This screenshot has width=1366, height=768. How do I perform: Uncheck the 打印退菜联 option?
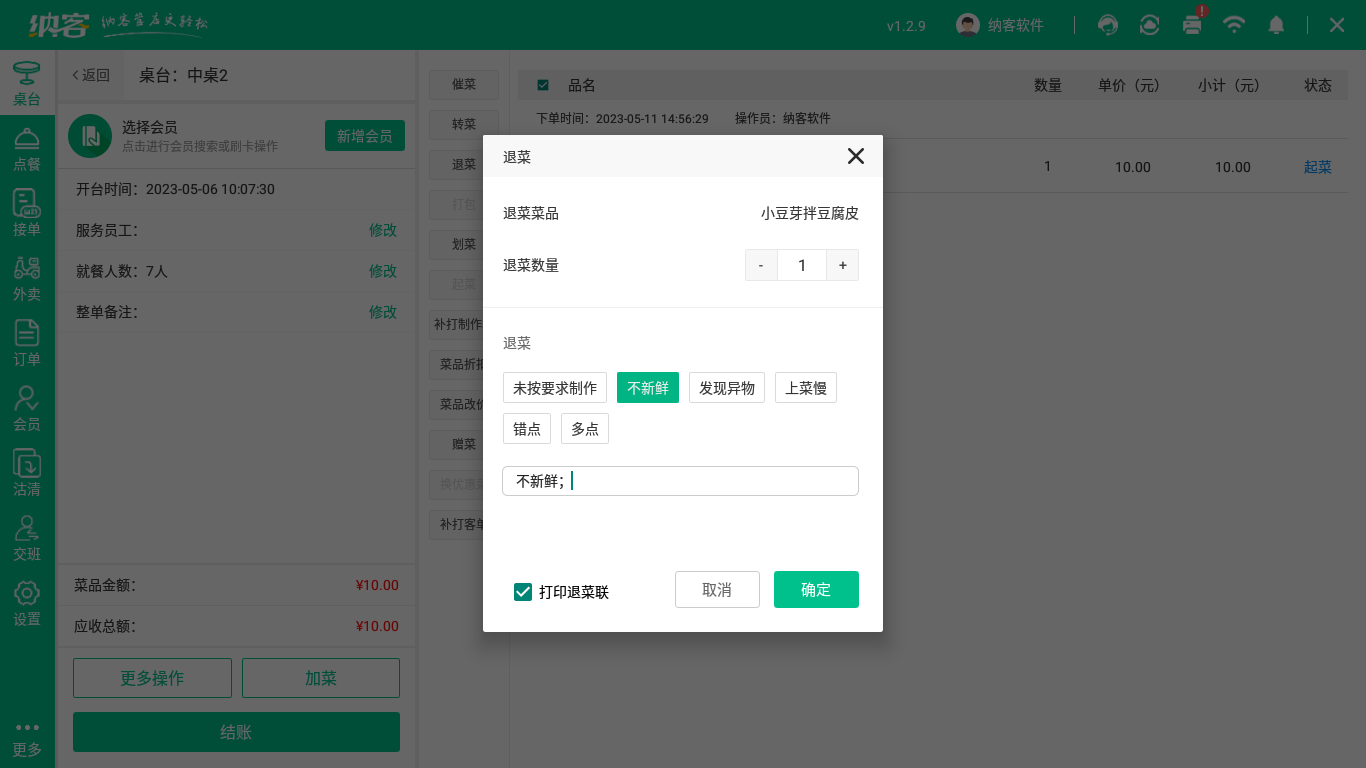point(522,592)
